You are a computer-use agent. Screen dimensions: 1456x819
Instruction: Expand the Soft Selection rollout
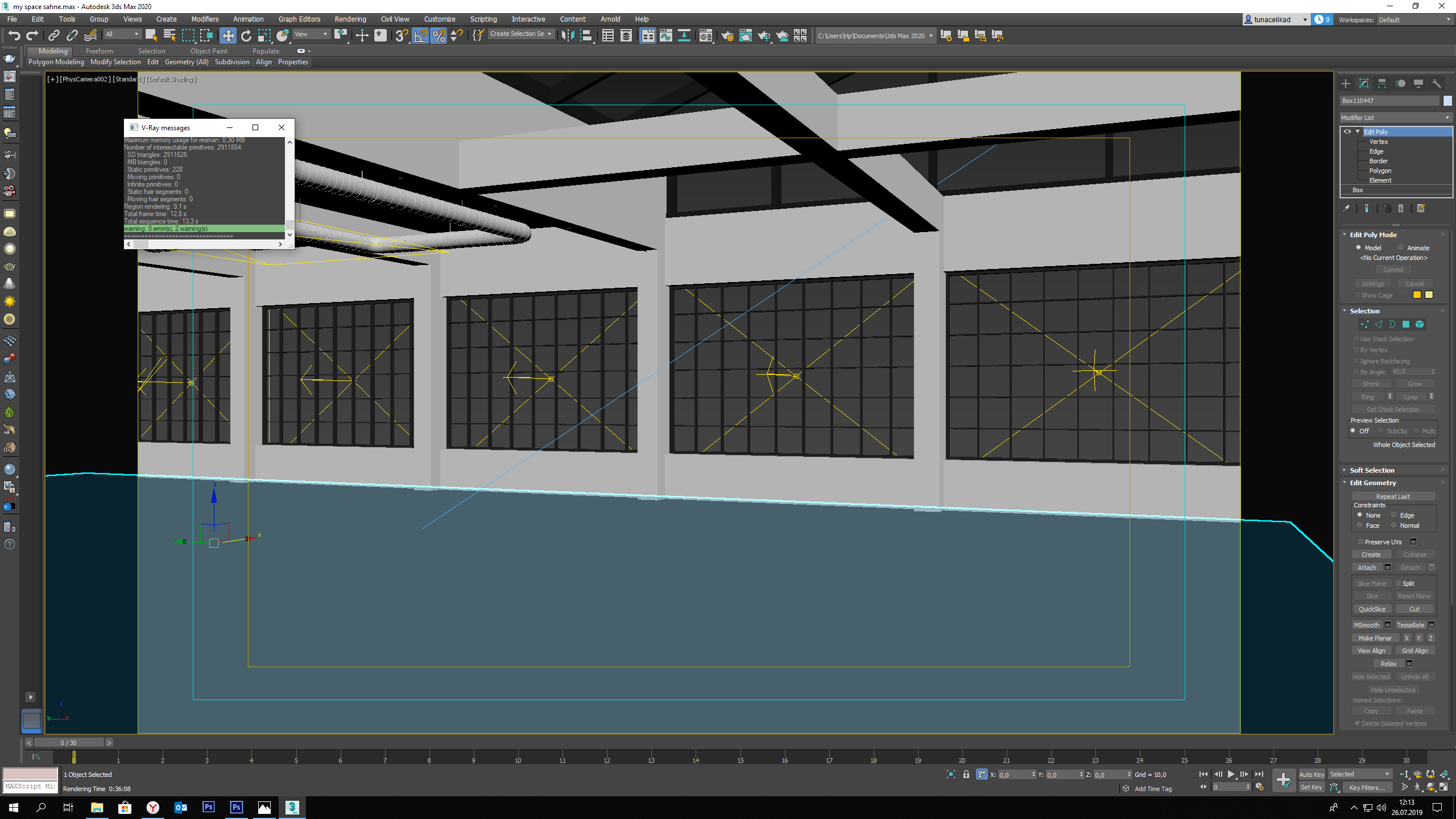(1371, 470)
